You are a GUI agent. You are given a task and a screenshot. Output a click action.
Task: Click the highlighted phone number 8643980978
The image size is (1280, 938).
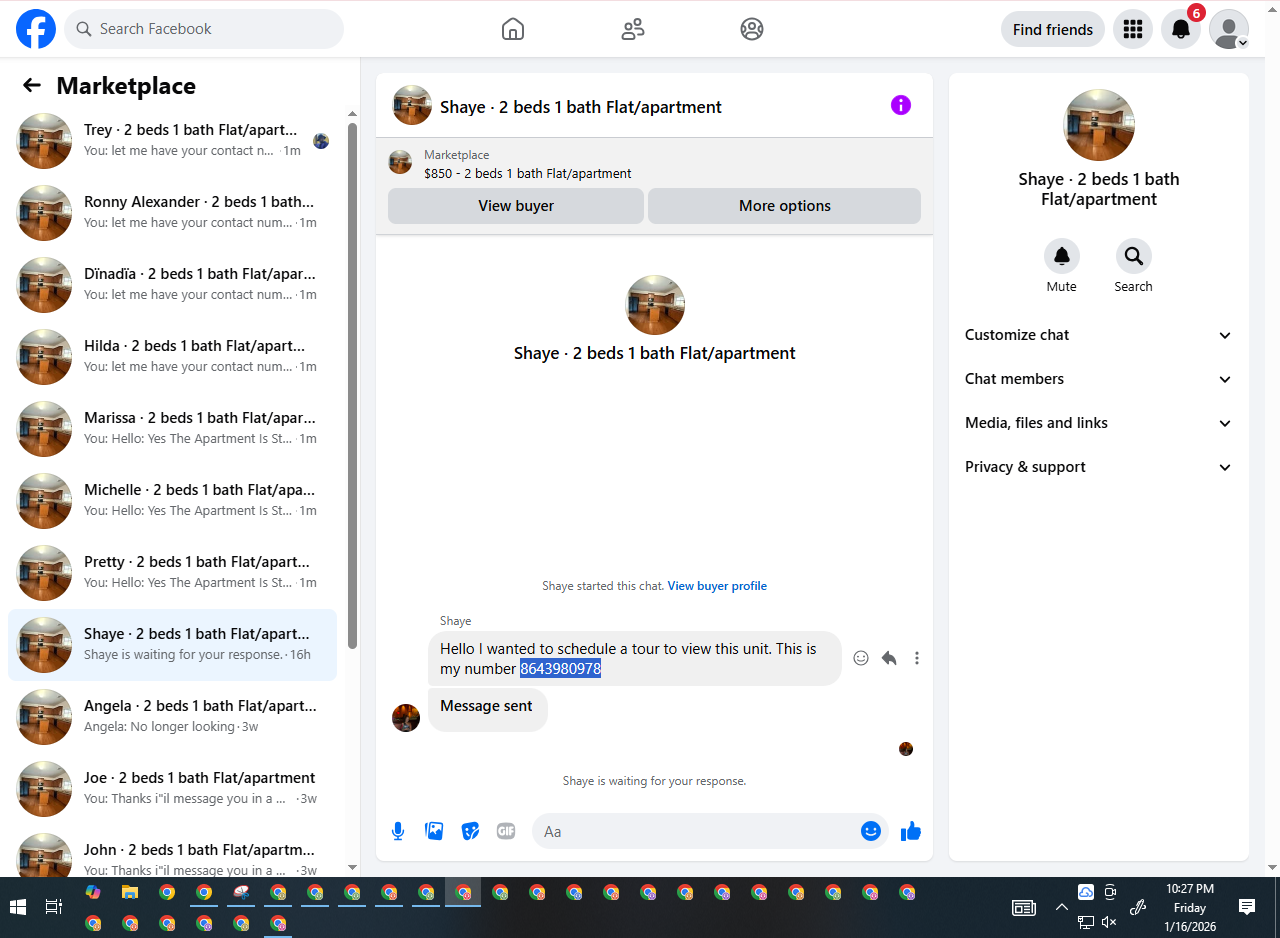560,669
